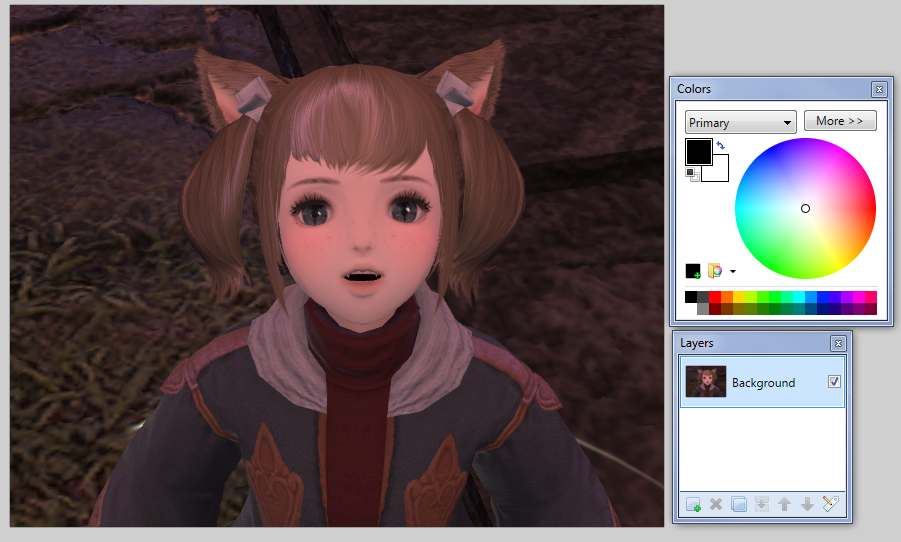Expand the palette management dropdown arrow

pos(733,271)
